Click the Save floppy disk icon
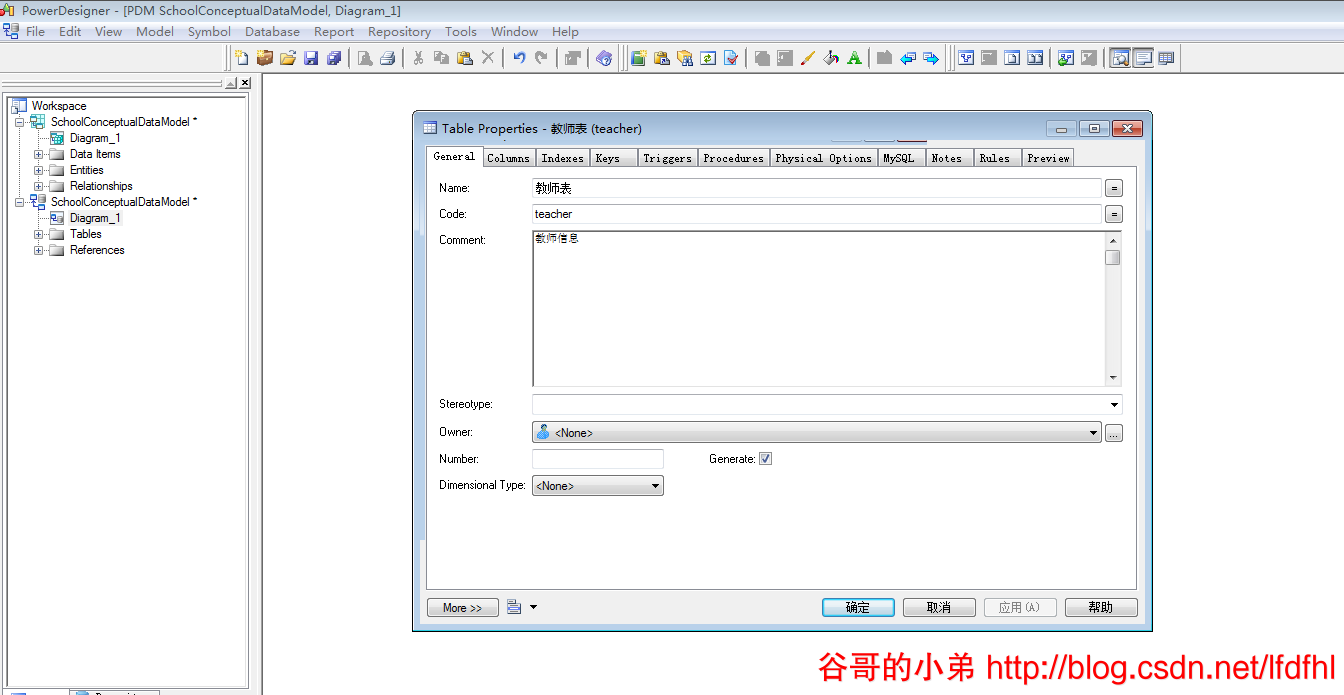Image resolution: width=1344 pixels, height=695 pixels. (x=311, y=58)
